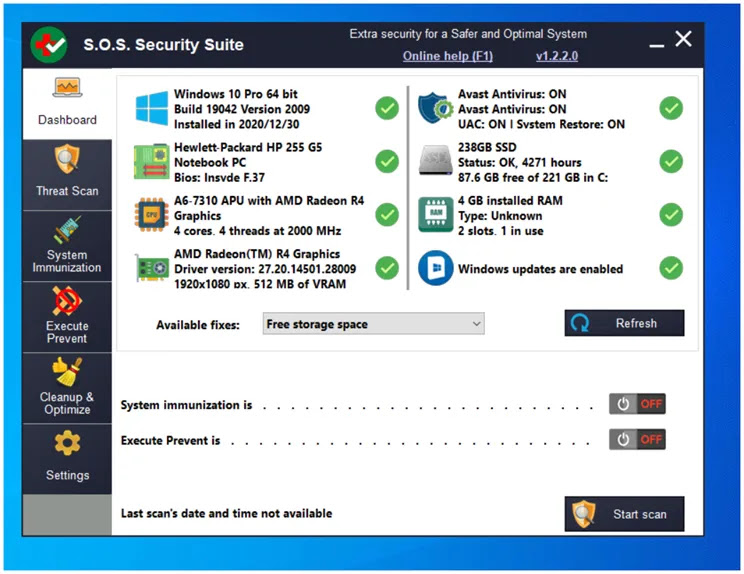
Task: Close the S.O.S. Security Suite window
Action: point(684,39)
